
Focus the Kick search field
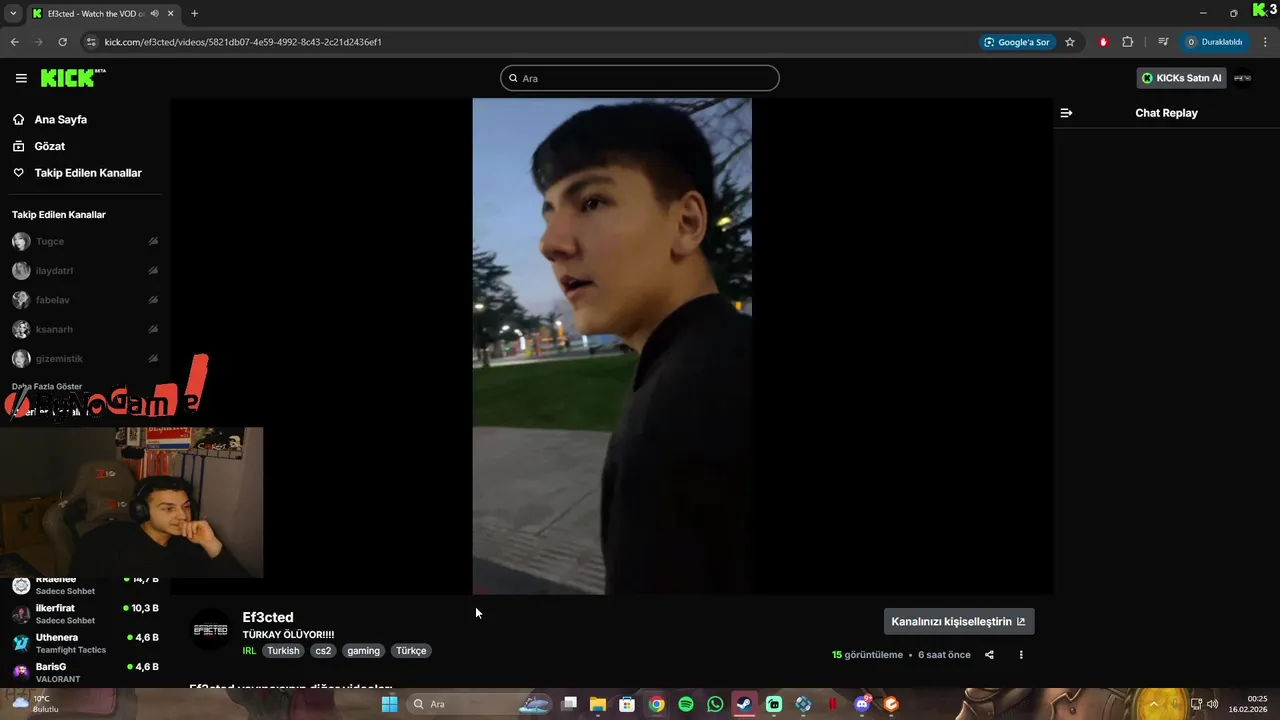coord(640,78)
